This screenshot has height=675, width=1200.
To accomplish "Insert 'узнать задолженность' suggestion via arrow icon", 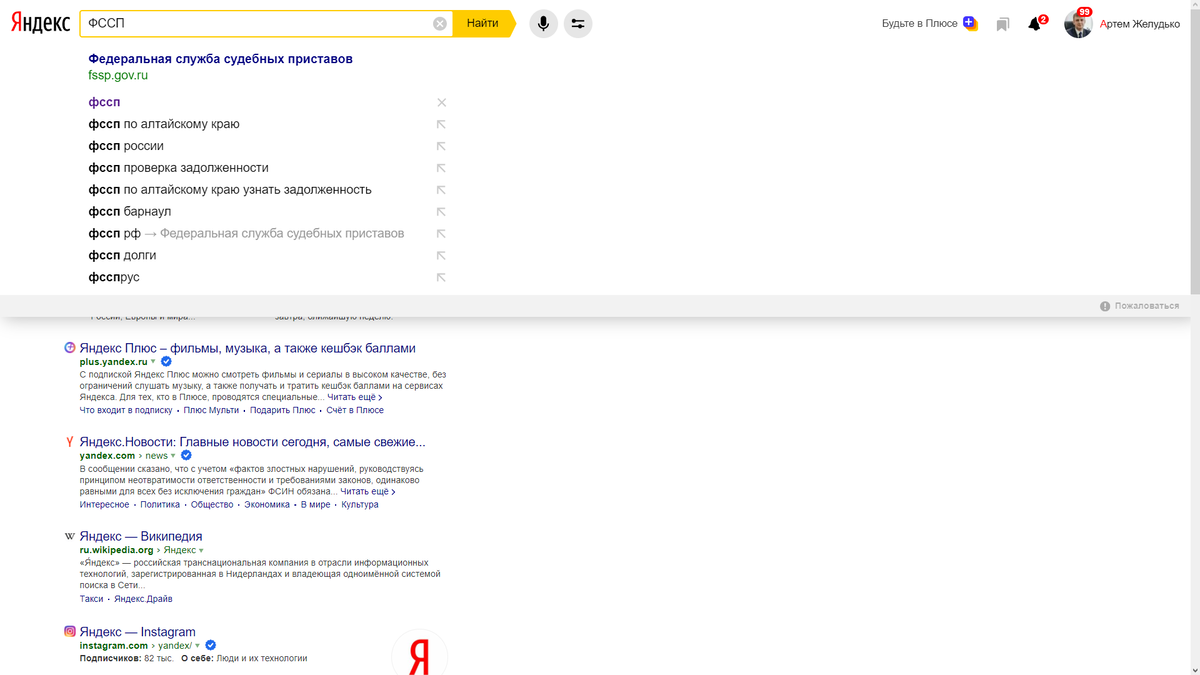I will coord(441,190).
